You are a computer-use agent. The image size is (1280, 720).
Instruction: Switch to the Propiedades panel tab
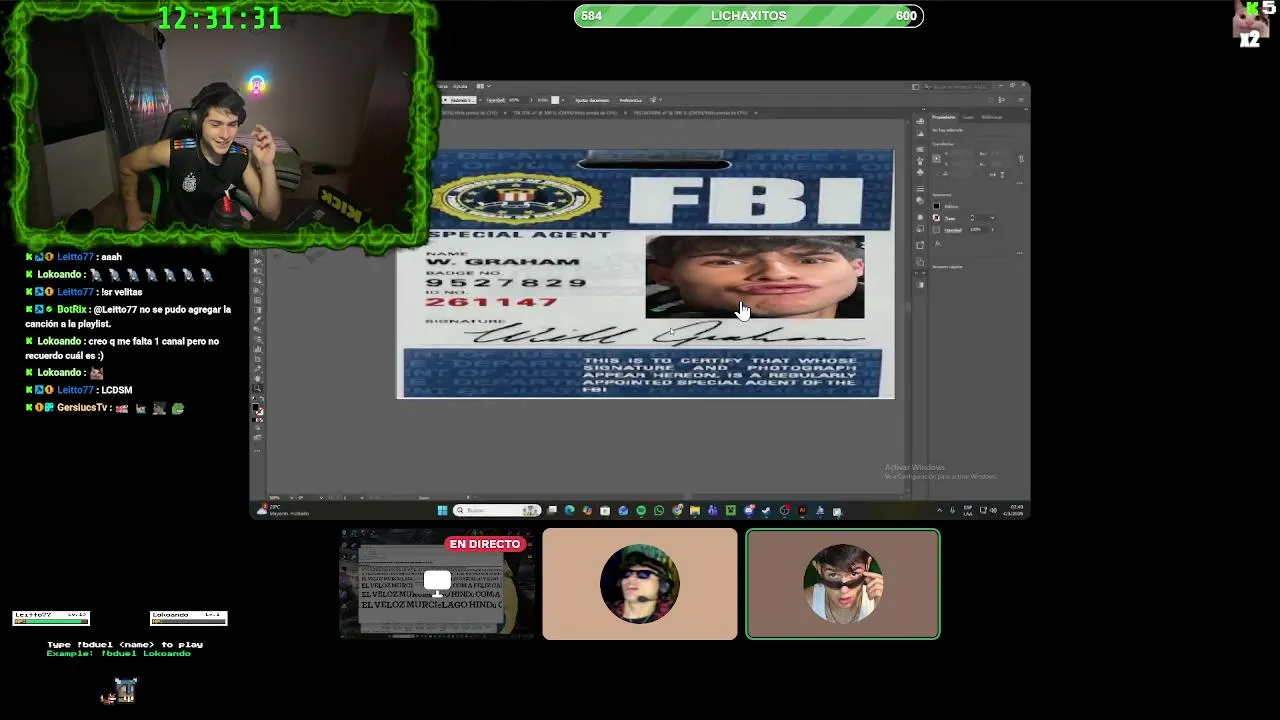click(943, 117)
